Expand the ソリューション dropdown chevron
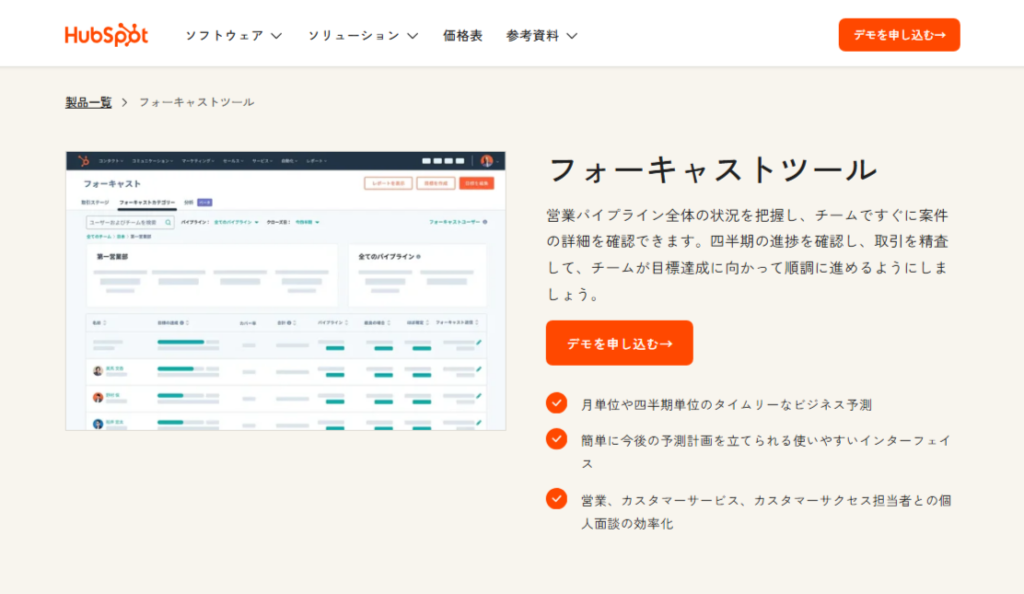This screenshot has width=1024, height=594. (413, 36)
